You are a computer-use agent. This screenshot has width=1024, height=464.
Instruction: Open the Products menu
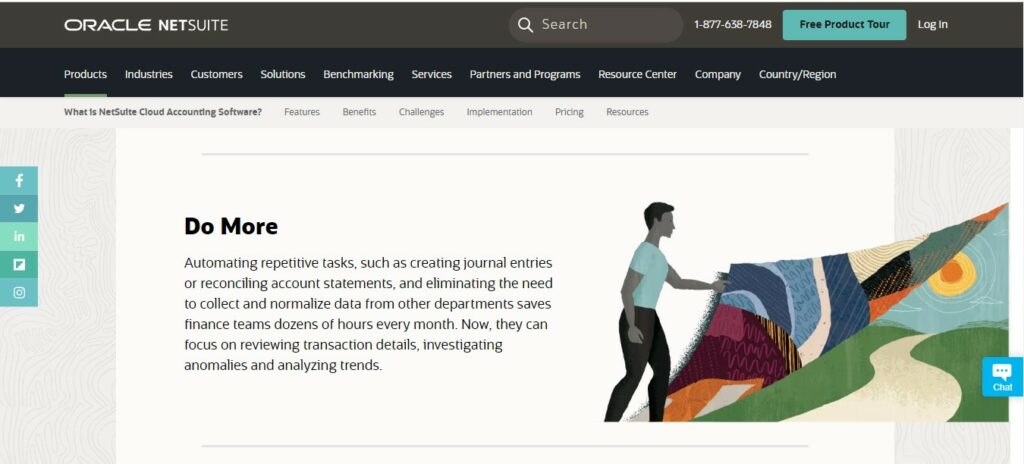click(x=86, y=75)
